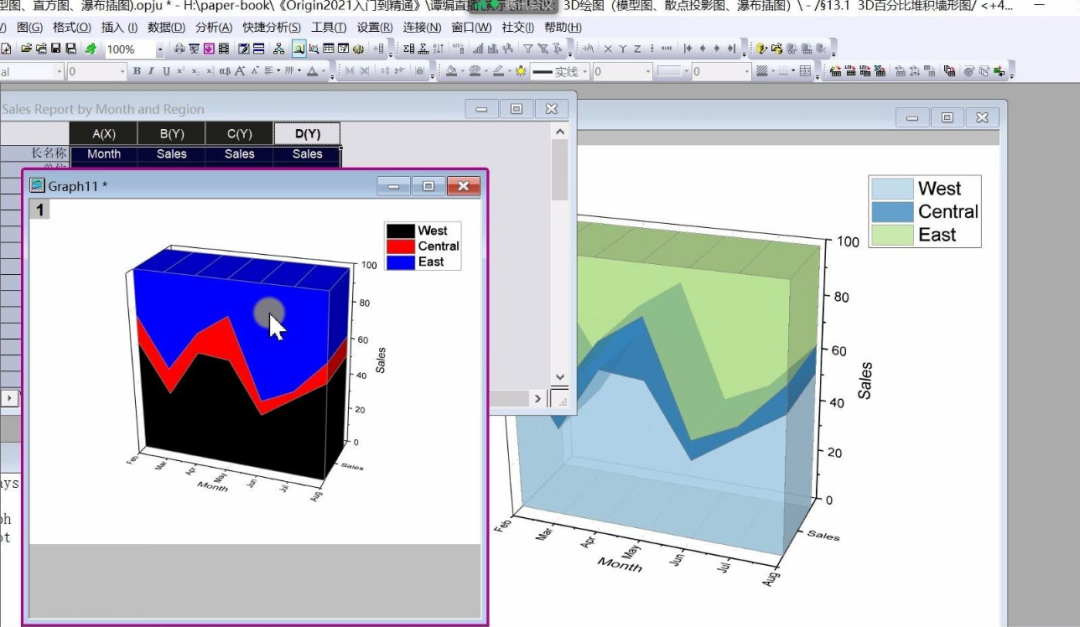The width and height of the screenshot is (1080, 627).
Task: Click the worksheet horizontal scroll right arrow
Action: 538,398
